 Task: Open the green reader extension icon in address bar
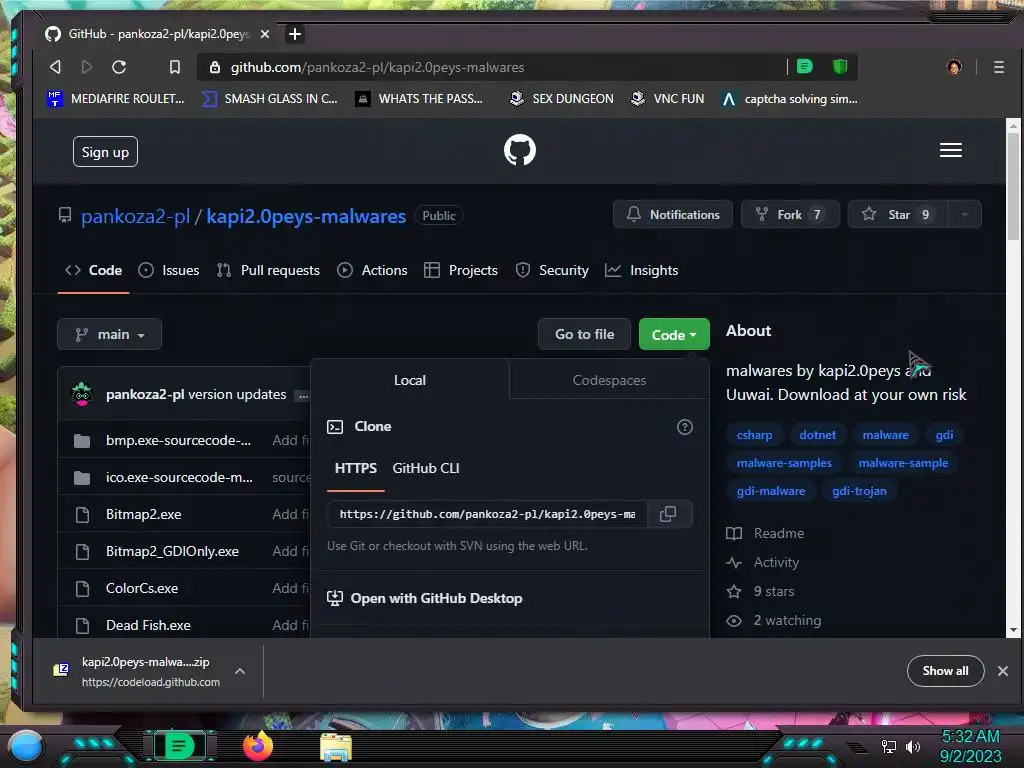tap(805, 67)
